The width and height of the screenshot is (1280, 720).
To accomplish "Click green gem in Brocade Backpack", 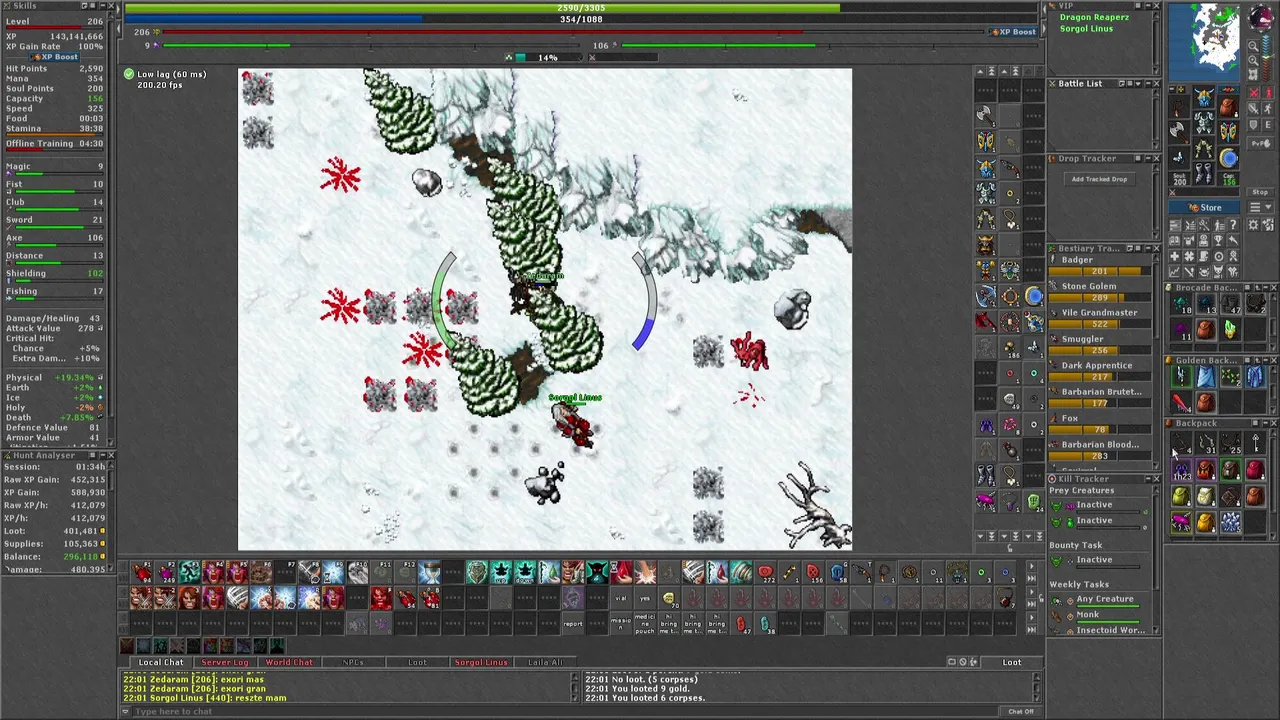I will click(x=1230, y=329).
